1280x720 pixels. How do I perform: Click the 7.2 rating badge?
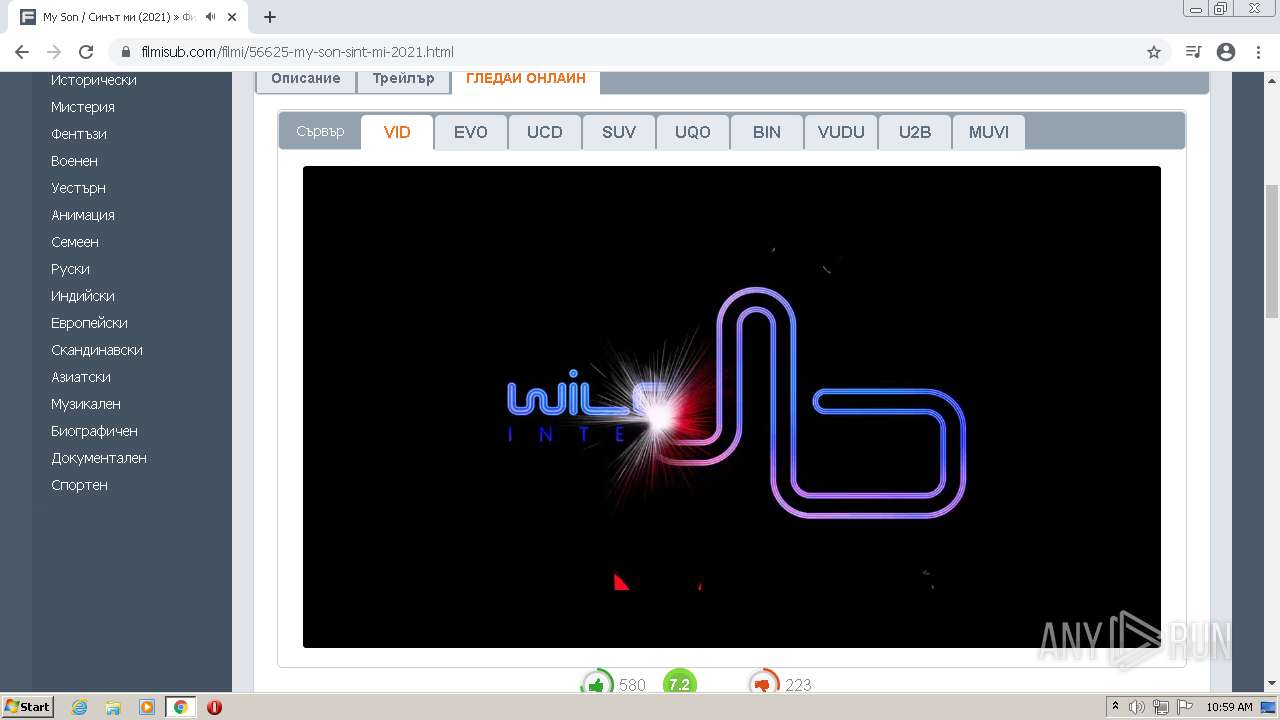click(x=680, y=684)
